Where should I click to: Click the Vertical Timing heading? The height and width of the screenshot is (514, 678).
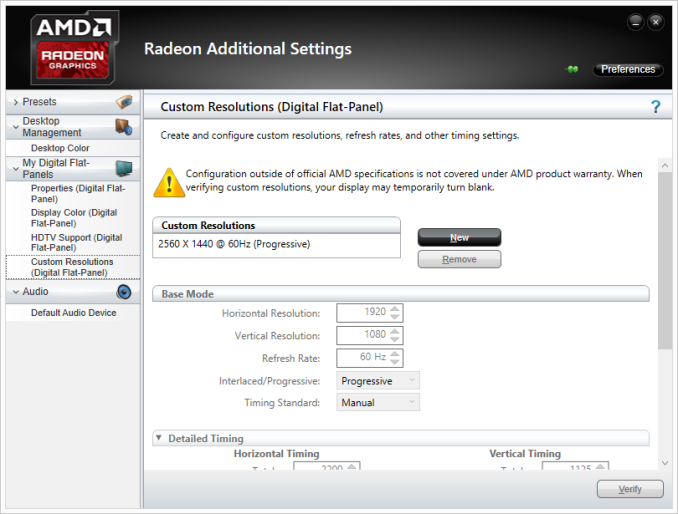[525, 453]
